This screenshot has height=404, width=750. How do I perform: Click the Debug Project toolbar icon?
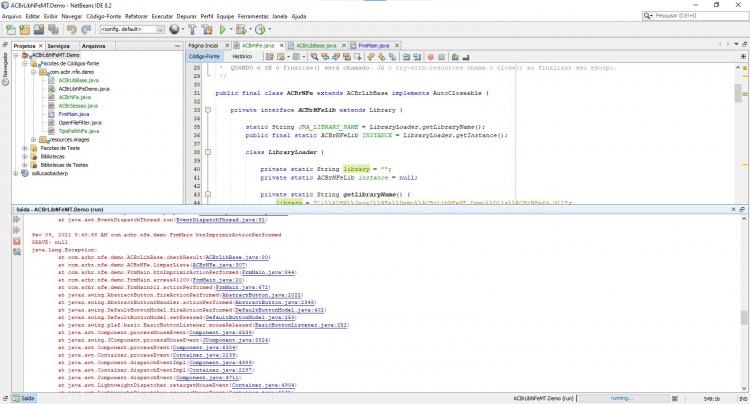coord(241,30)
